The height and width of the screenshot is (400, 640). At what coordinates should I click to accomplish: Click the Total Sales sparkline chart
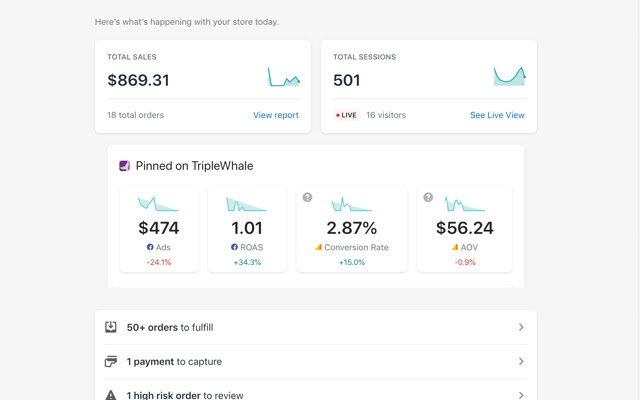pos(284,77)
